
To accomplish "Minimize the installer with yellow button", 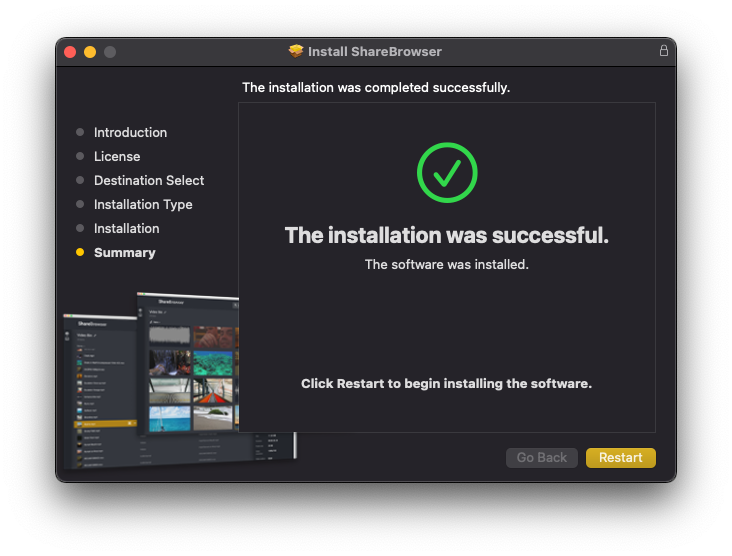I will [x=90, y=52].
